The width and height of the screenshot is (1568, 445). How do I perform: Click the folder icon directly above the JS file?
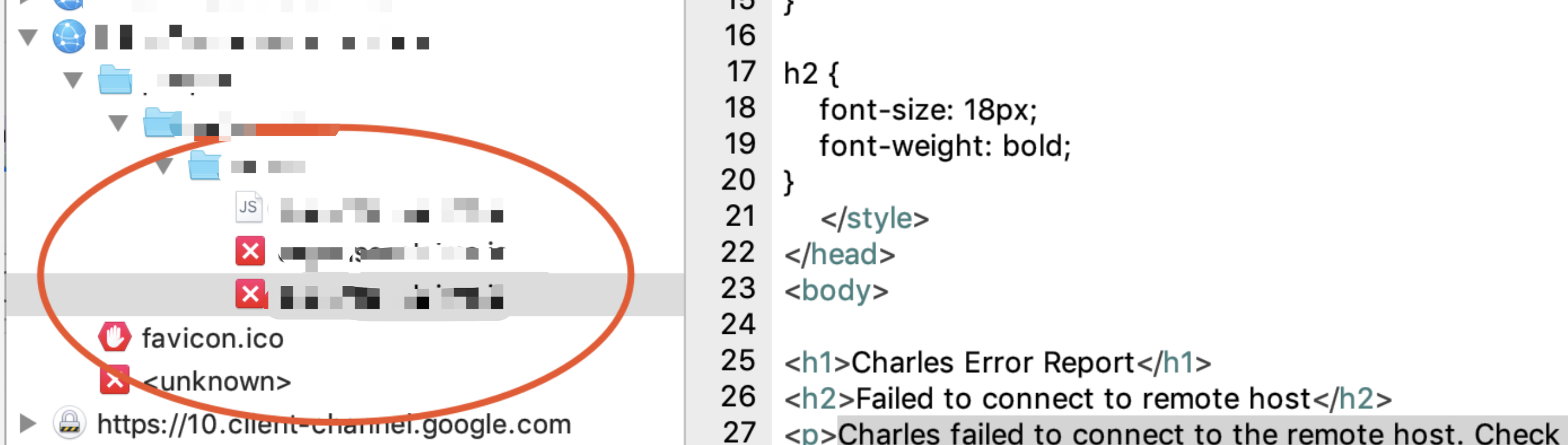coord(205,165)
